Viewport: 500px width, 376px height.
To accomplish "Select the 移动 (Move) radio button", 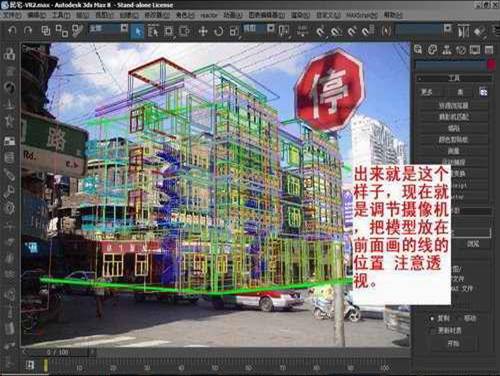I will pyautogui.click(x=466, y=318).
